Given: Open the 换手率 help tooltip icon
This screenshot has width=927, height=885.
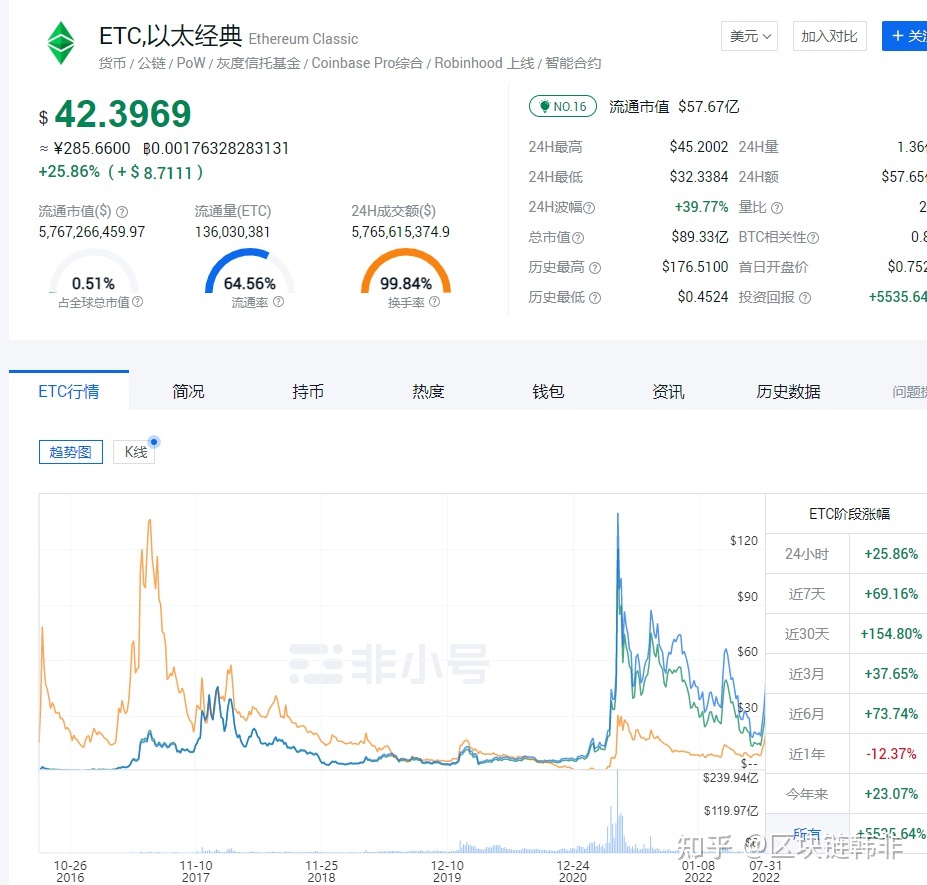Looking at the screenshot, I should coord(435,302).
